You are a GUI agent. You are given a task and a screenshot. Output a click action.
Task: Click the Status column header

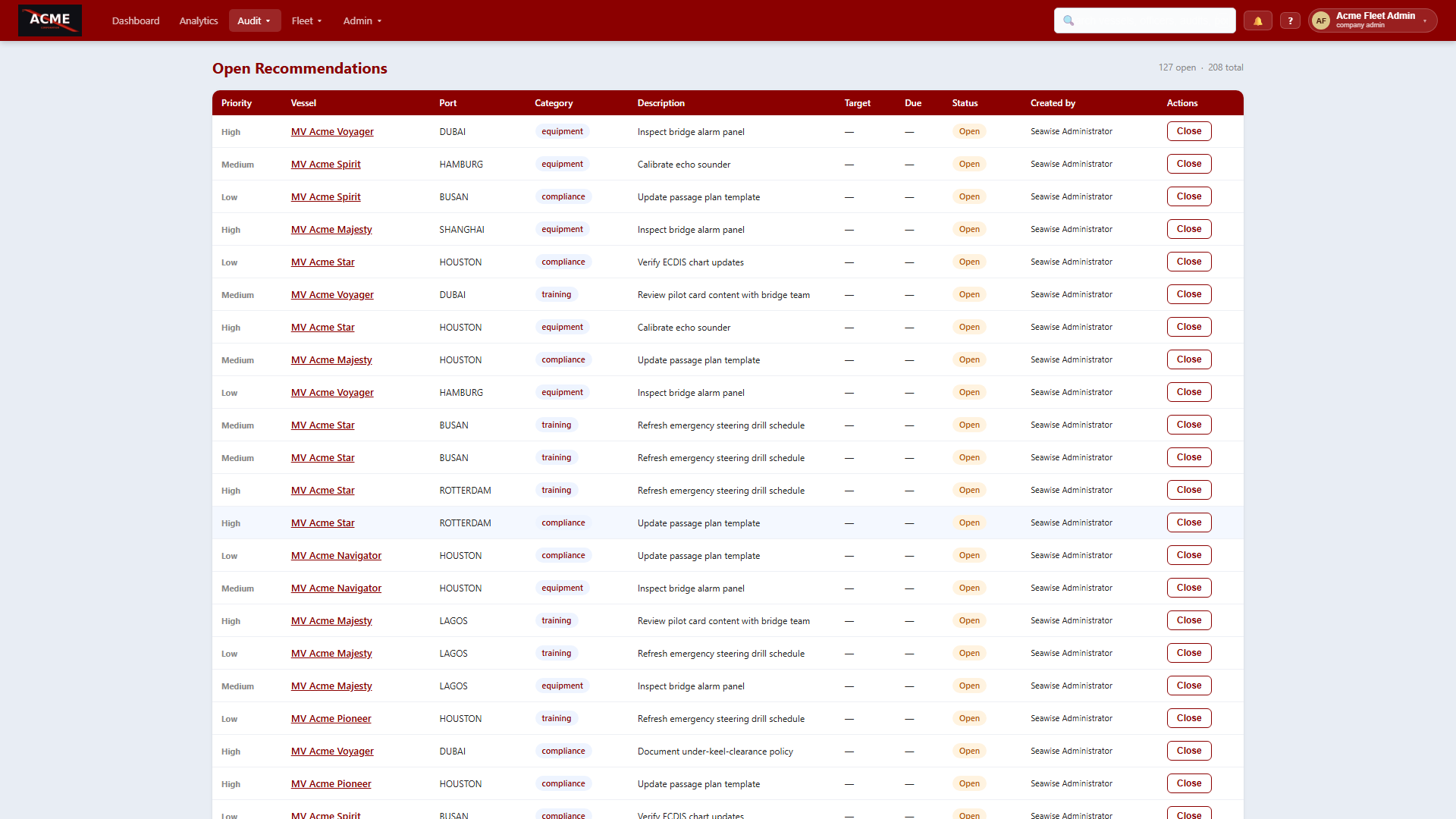tap(965, 103)
